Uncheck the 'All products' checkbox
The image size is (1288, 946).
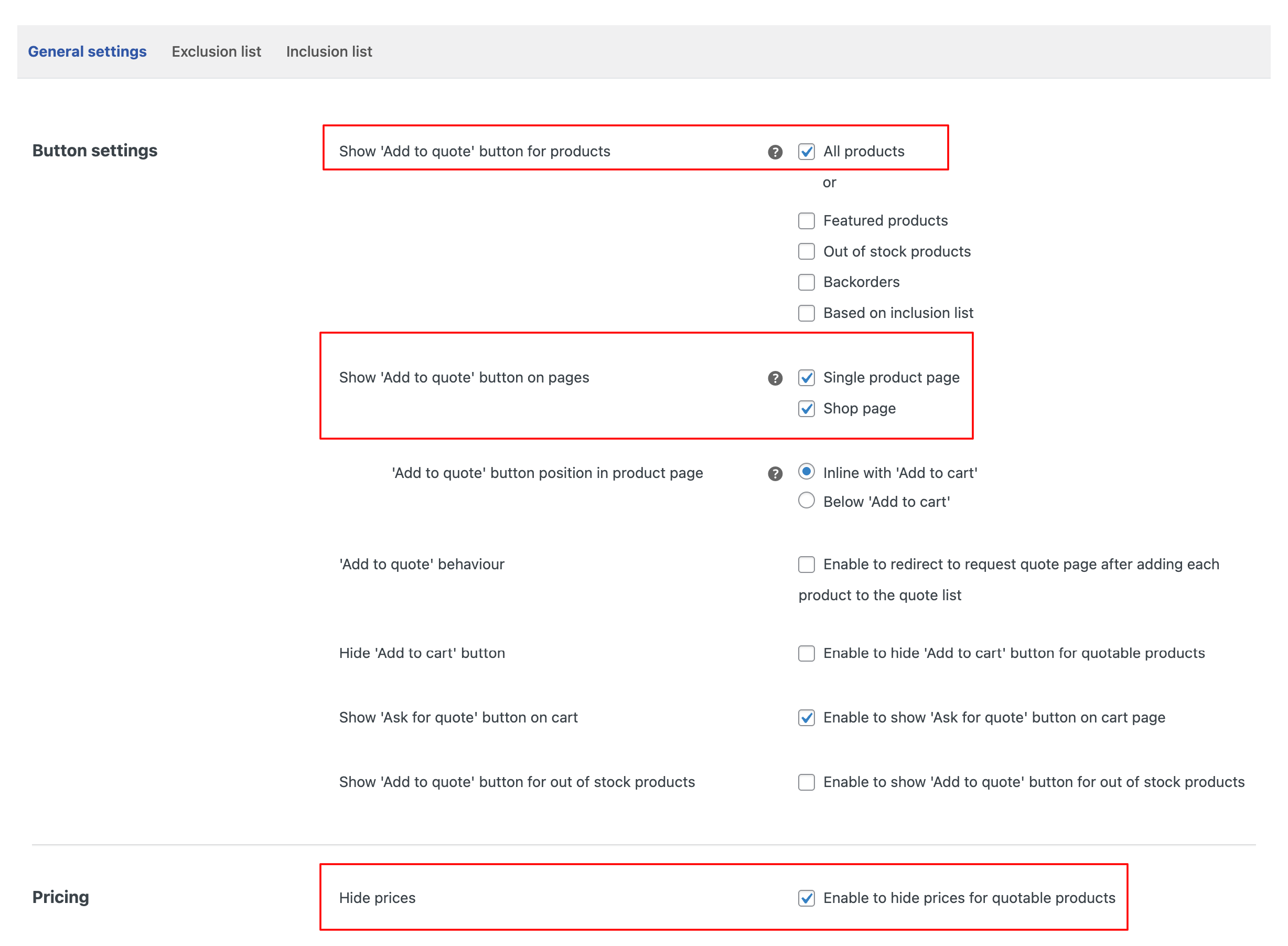[x=806, y=152]
